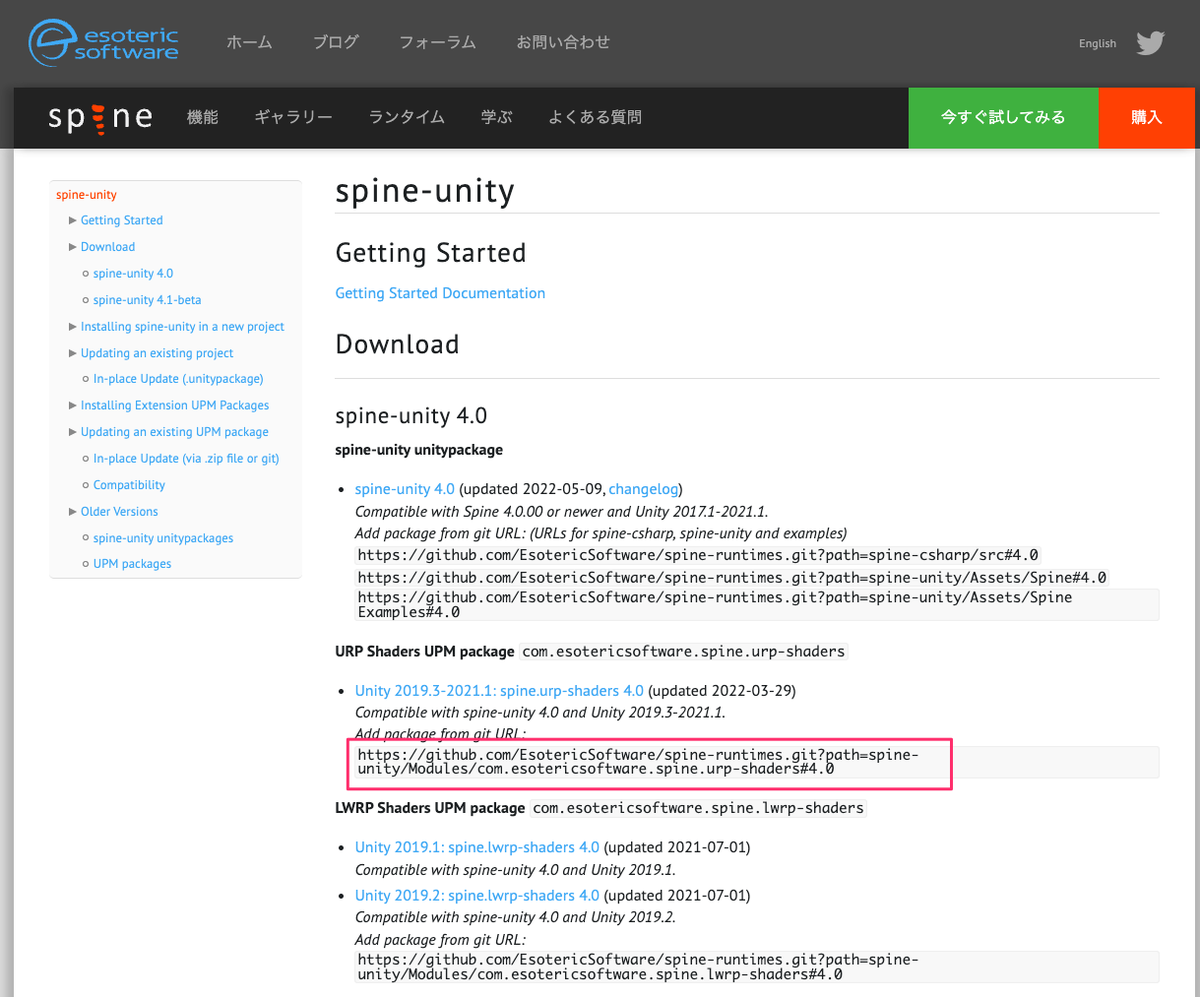Open Getting Started Documentation link
This screenshot has width=1200, height=997.
[x=440, y=293]
